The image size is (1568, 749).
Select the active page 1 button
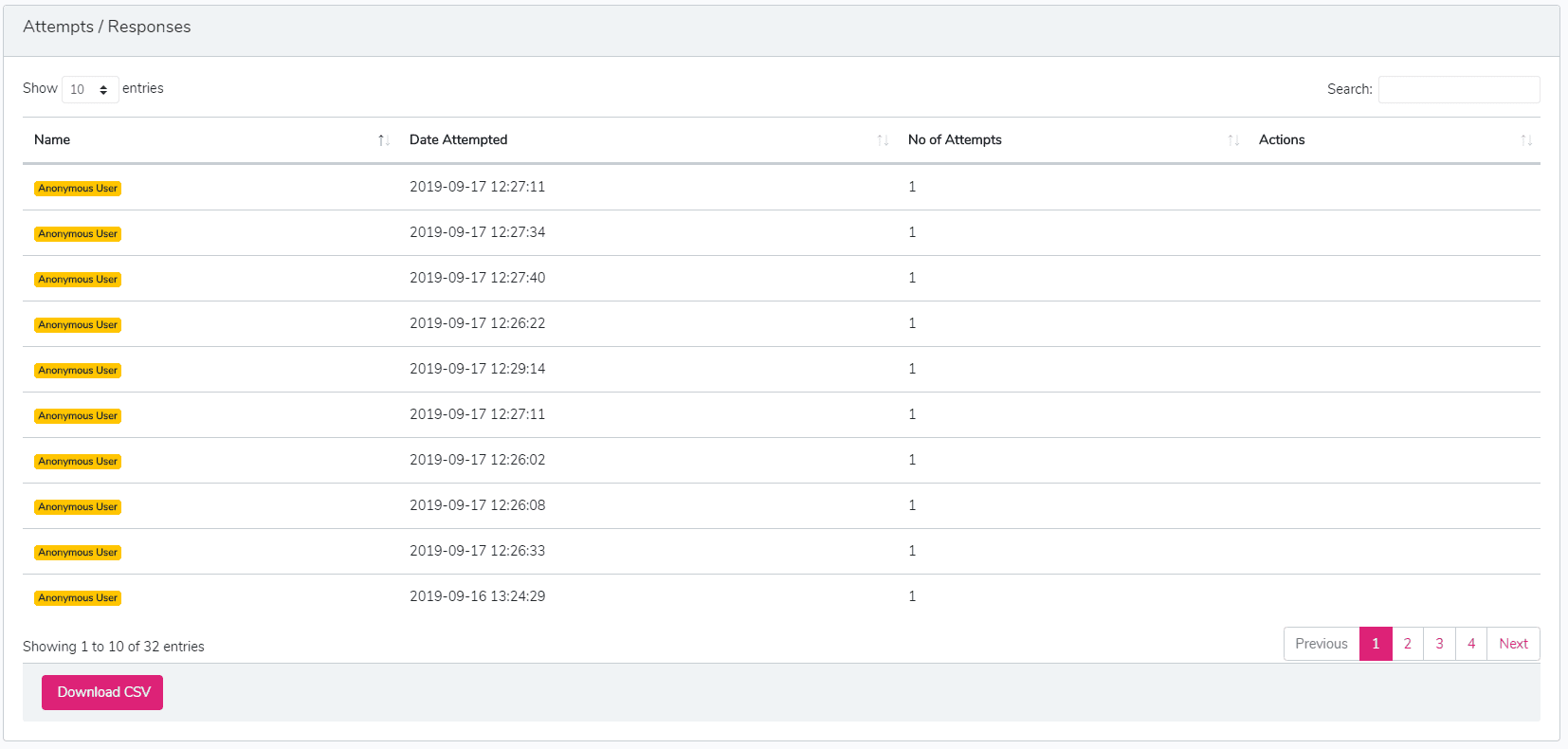tap(1376, 644)
